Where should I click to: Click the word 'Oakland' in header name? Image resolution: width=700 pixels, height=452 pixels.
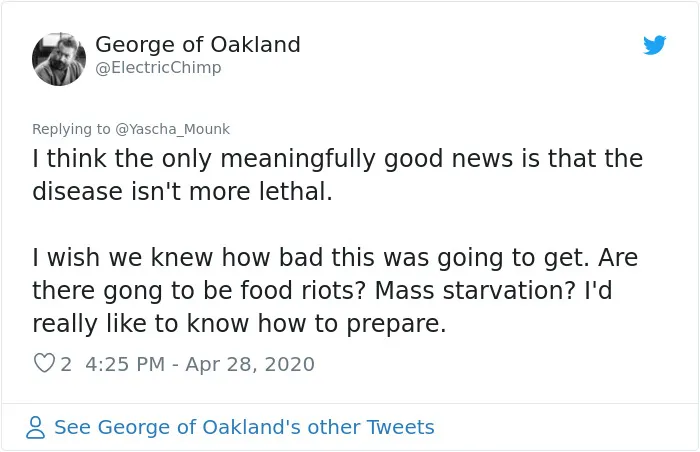click(255, 44)
